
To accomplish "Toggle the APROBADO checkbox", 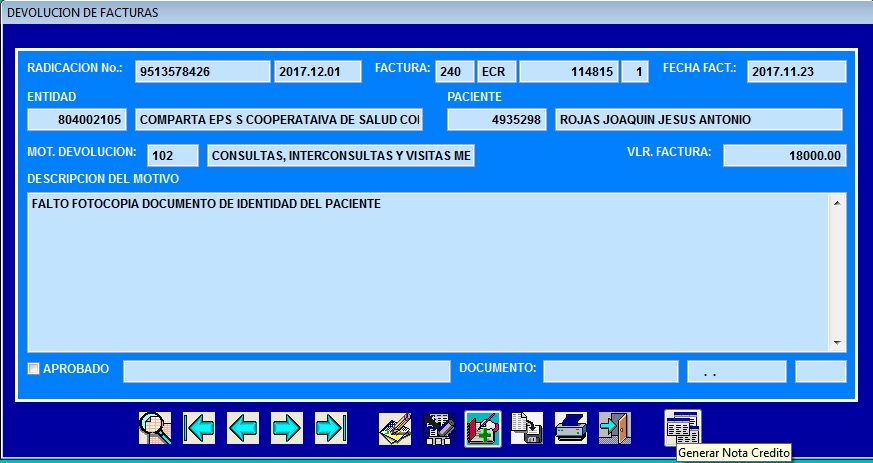I will (34, 368).
